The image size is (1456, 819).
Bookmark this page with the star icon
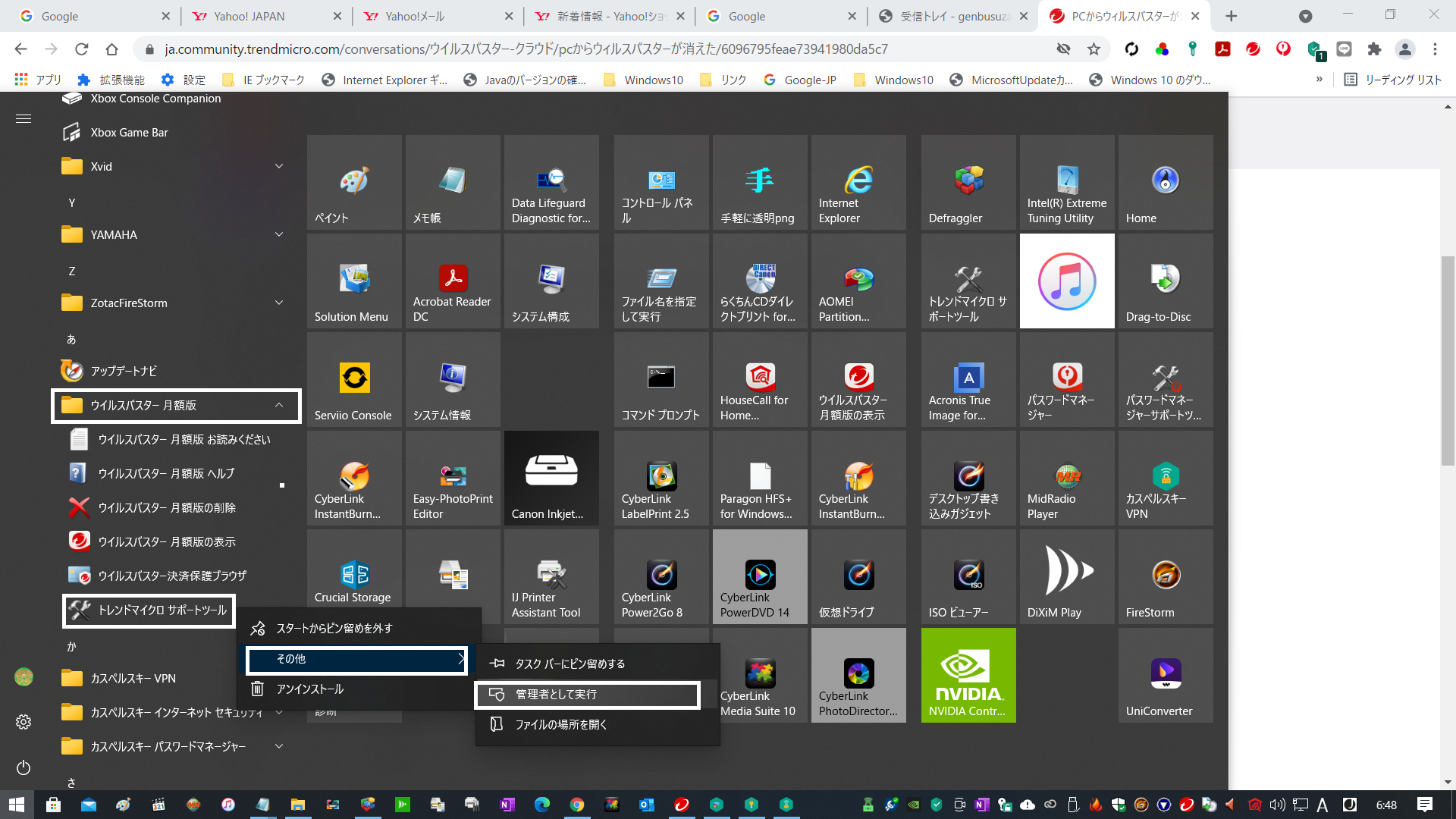click(1094, 49)
